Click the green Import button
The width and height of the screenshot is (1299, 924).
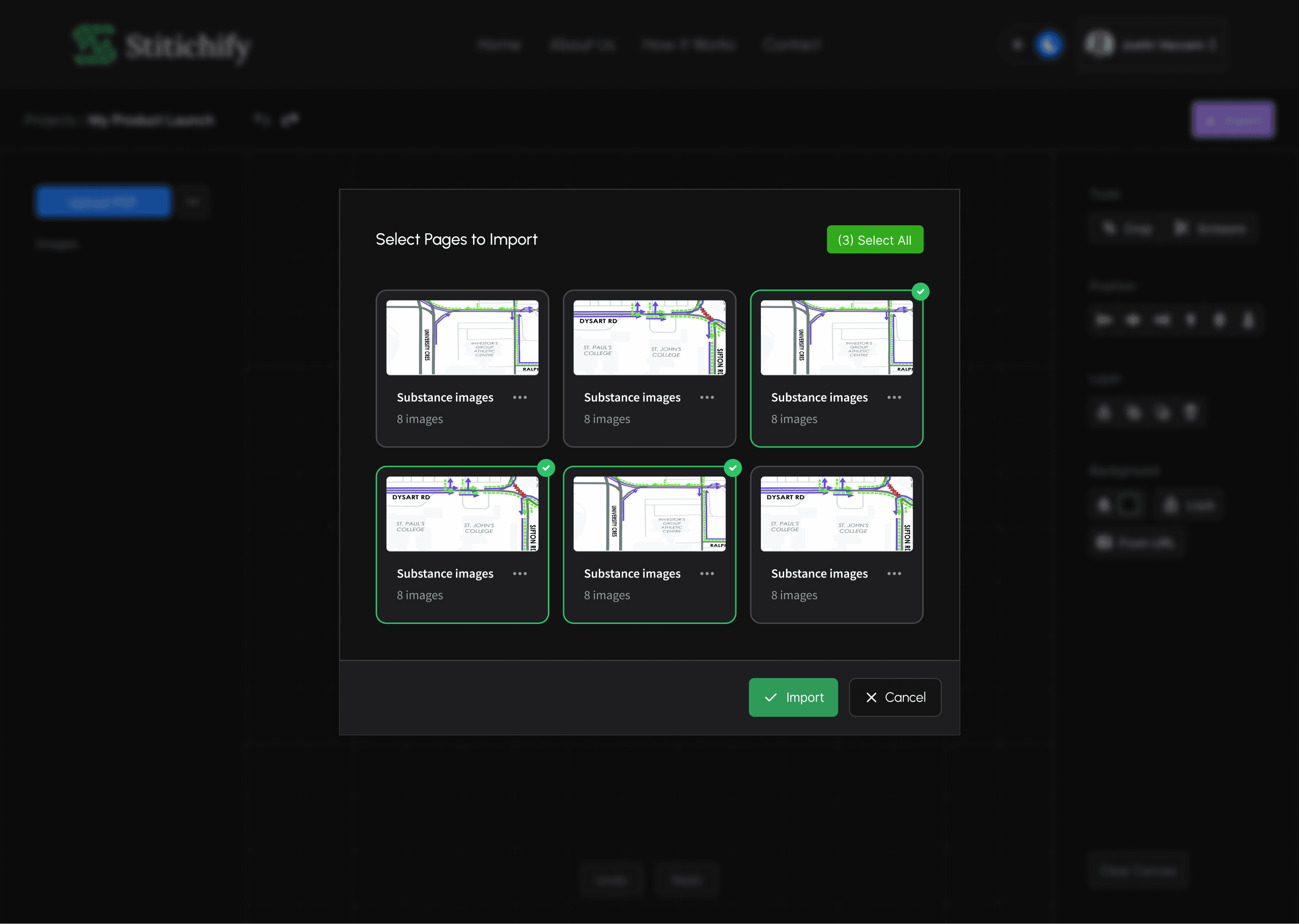[793, 697]
